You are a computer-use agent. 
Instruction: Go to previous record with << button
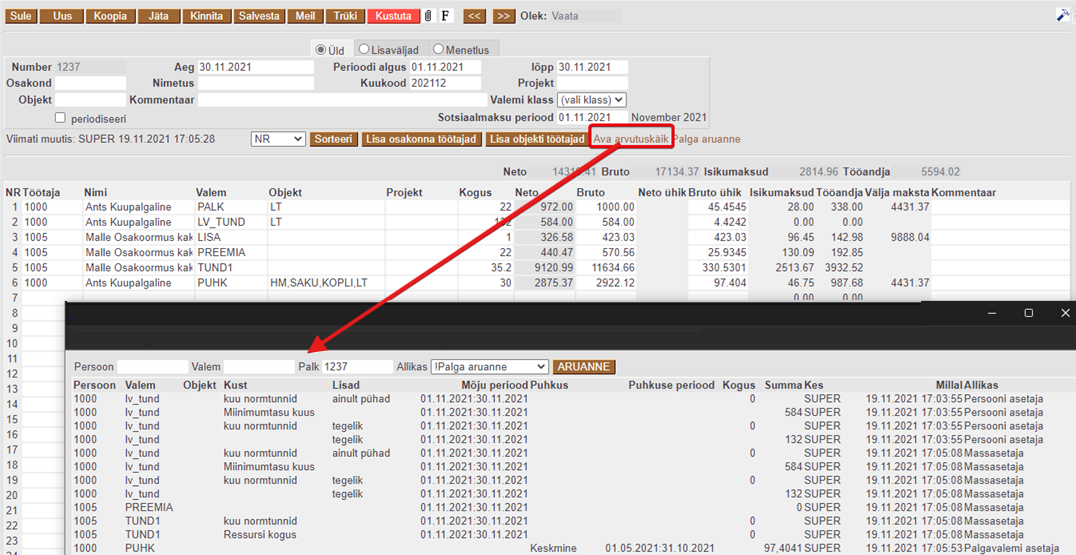pos(476,16)
